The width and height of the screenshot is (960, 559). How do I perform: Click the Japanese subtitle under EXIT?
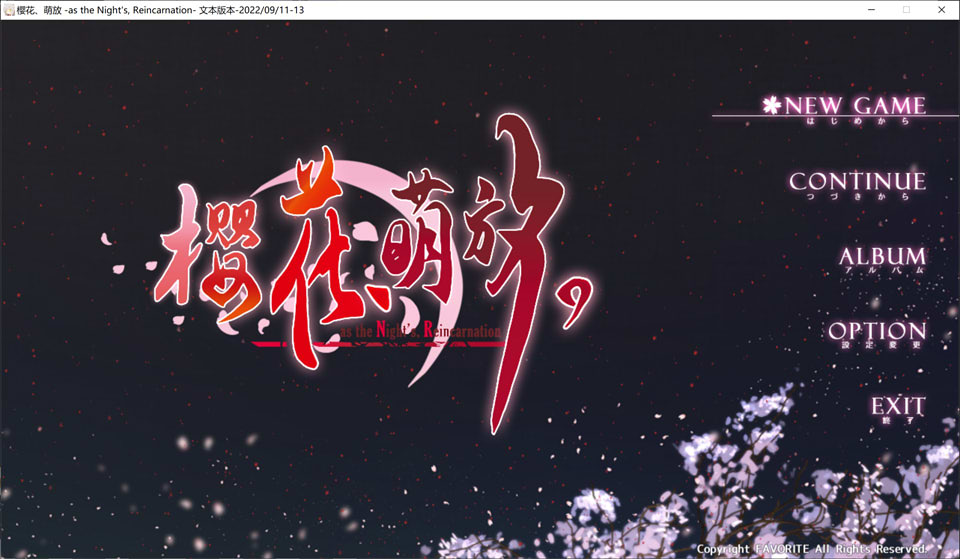(x=897, y=422)
